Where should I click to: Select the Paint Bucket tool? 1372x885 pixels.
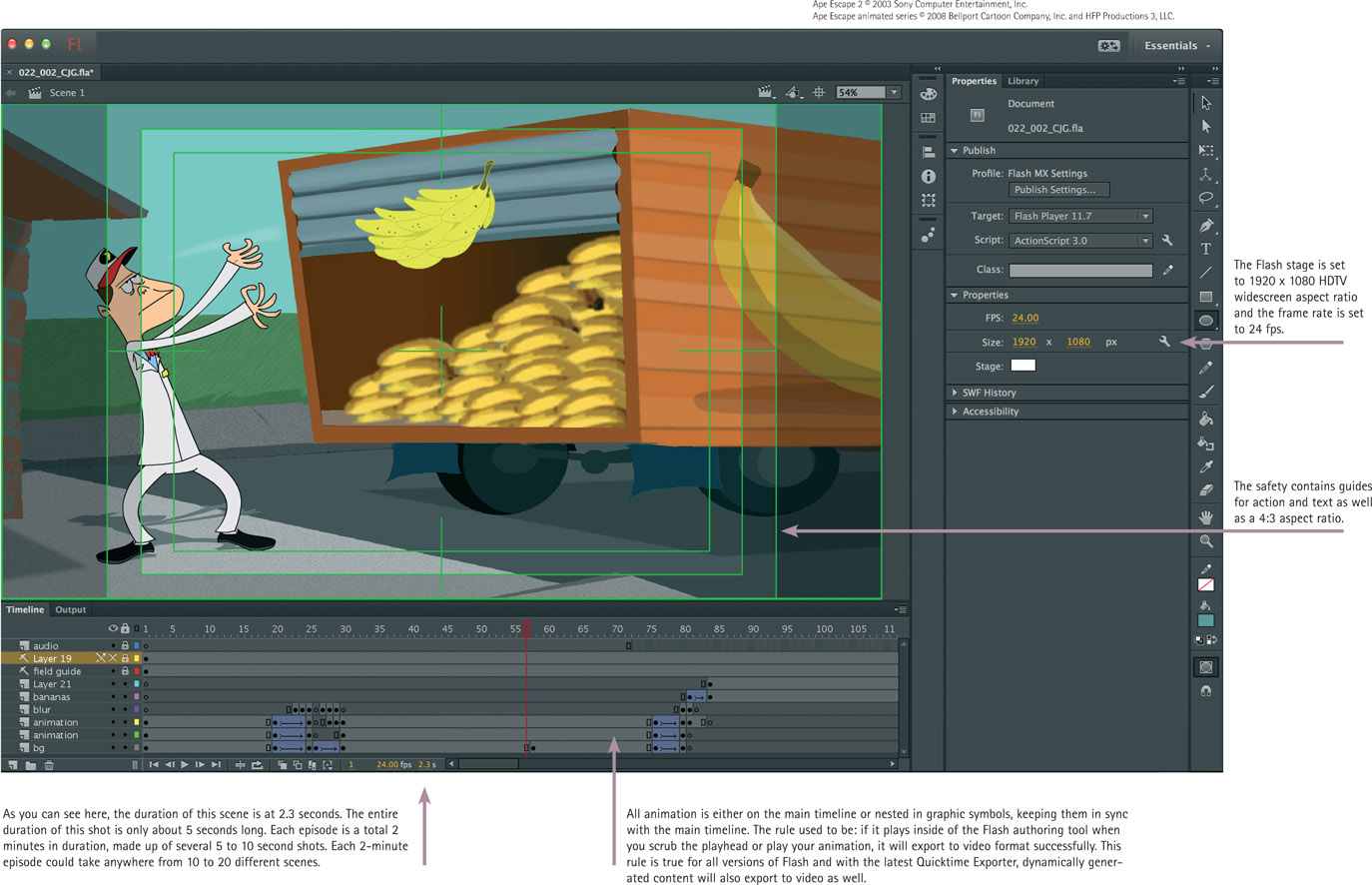click(x=1206, y=419)
